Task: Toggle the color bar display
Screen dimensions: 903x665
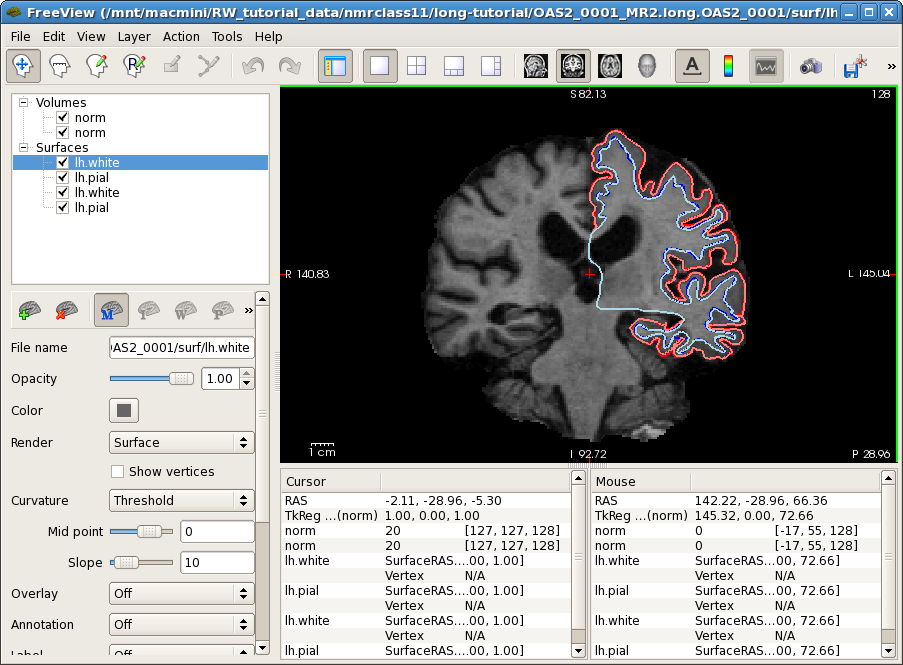Action: pyautogui.click(x=728, y=66)
